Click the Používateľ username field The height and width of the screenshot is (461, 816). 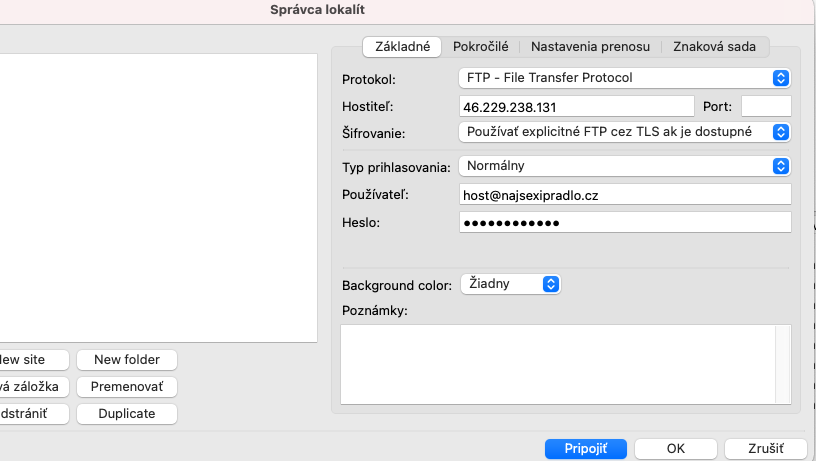[625, 194]
